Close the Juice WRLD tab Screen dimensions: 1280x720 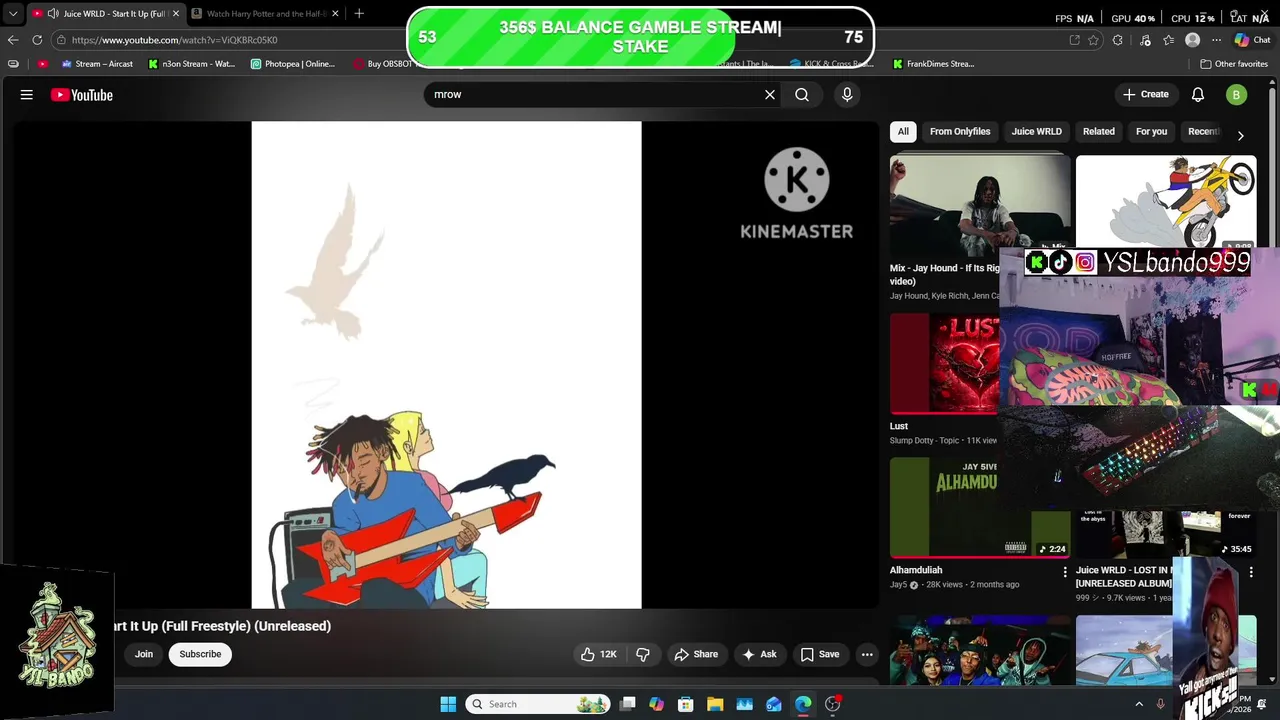coord(176,14)
